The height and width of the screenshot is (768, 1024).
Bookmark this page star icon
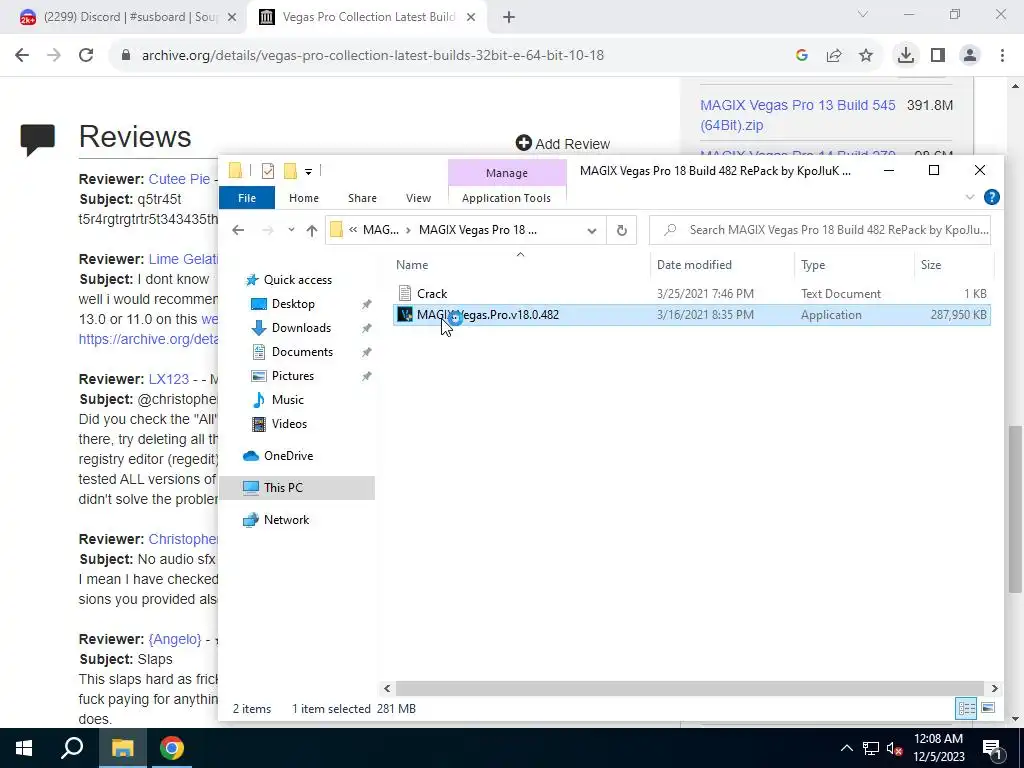[x=866, y=56]
